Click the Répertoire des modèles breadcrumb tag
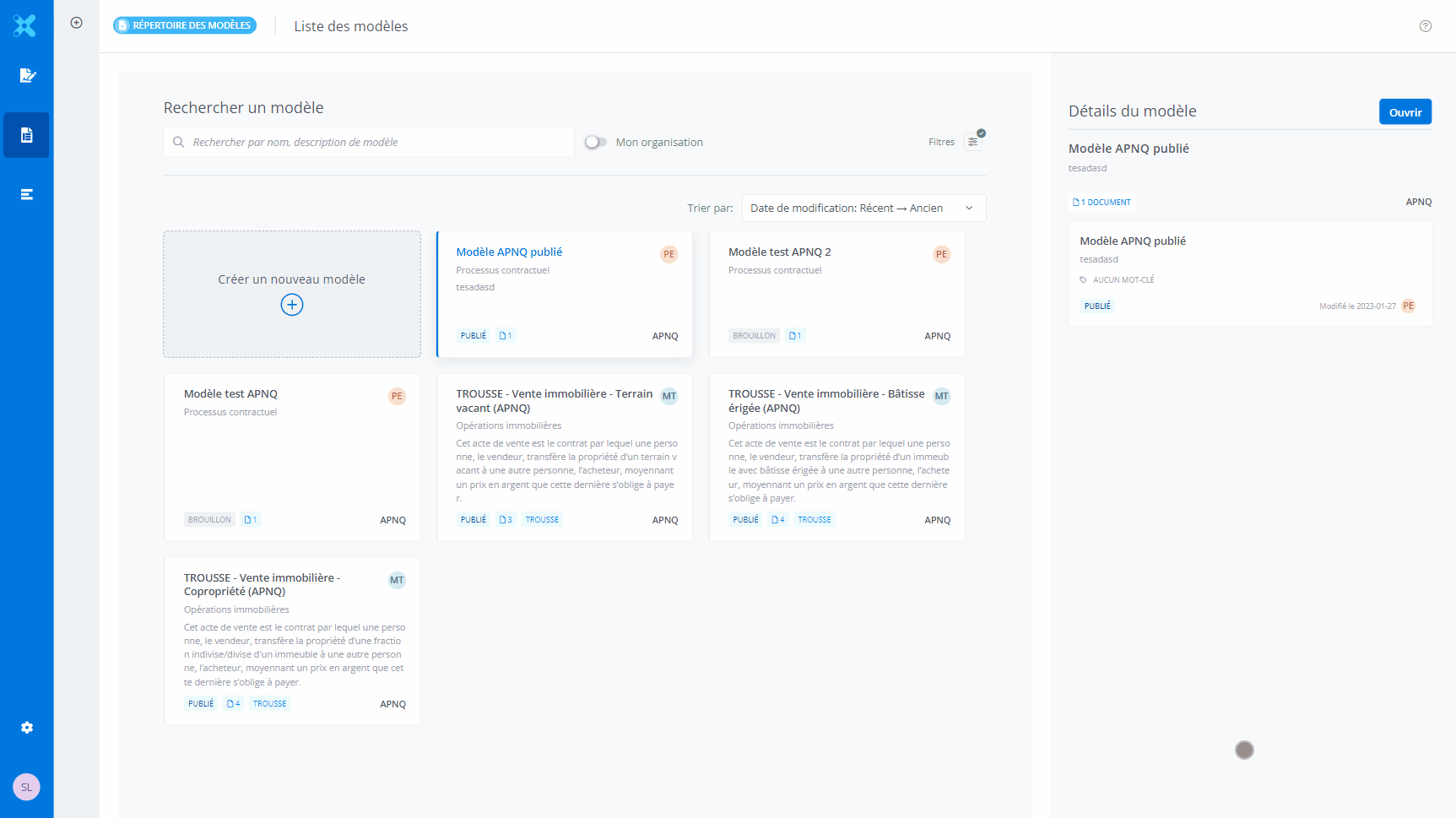The image size is (1456, 818). click(x=185, y=25)
